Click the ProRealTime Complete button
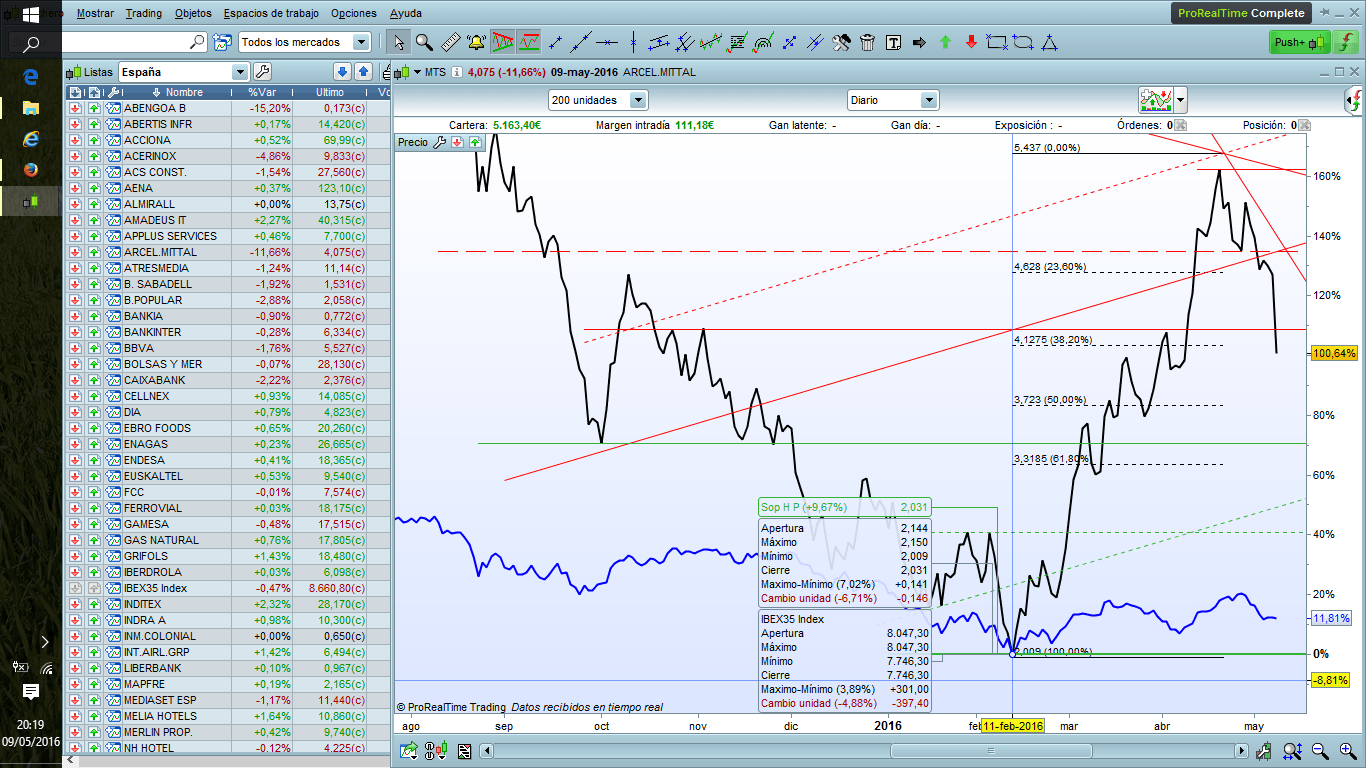The width and height of the screenshot is (1366, 768). (x=1241, y=13)
